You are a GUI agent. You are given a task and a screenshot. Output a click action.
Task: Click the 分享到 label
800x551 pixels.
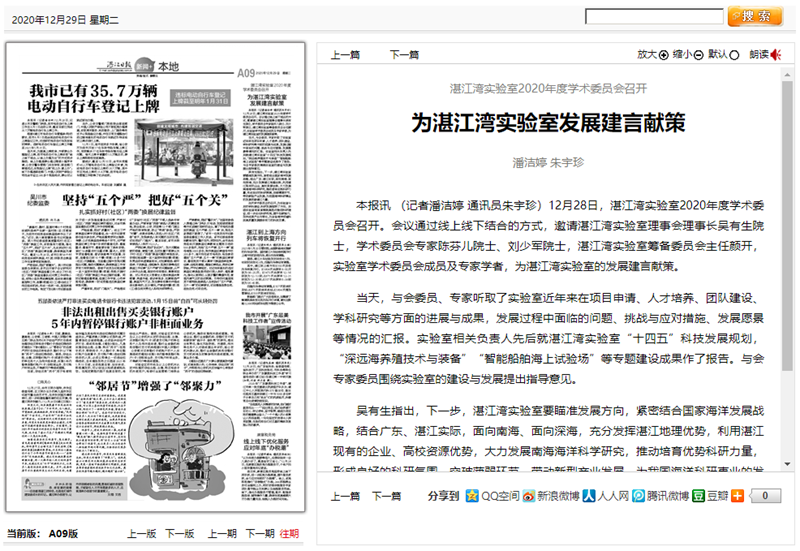444,496
